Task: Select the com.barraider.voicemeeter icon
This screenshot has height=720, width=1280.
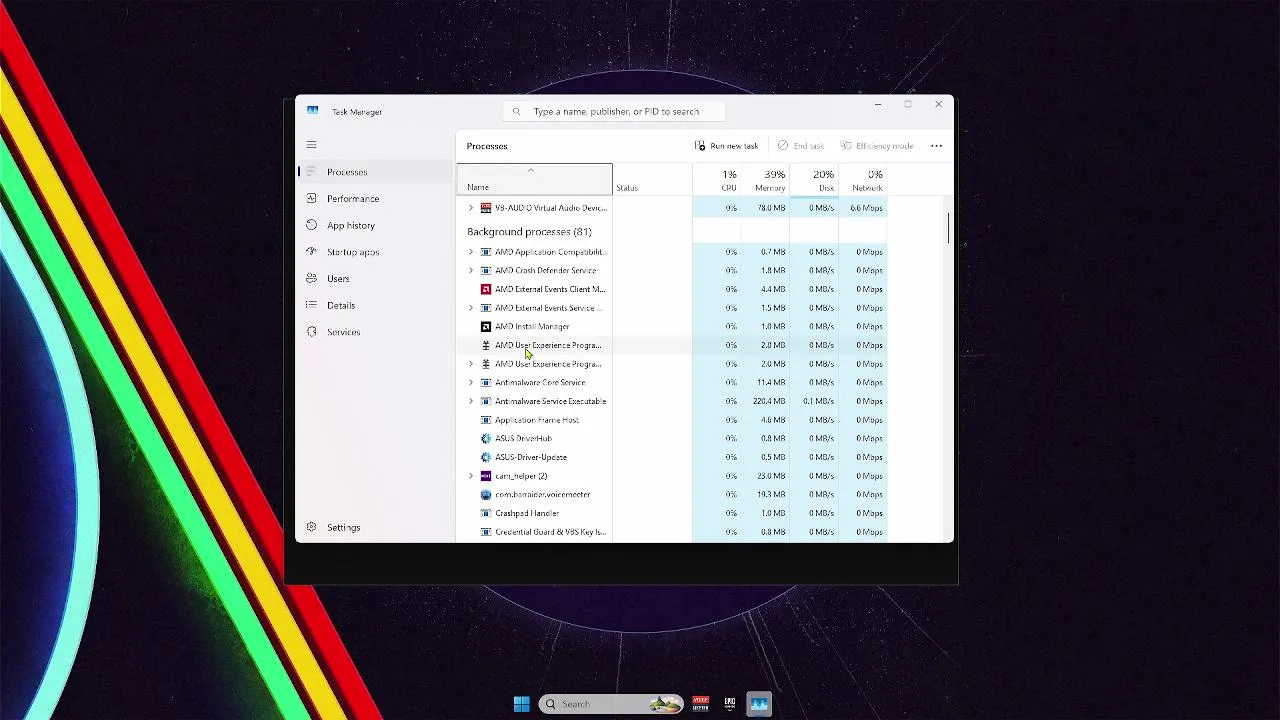Action: click(486, 494)
